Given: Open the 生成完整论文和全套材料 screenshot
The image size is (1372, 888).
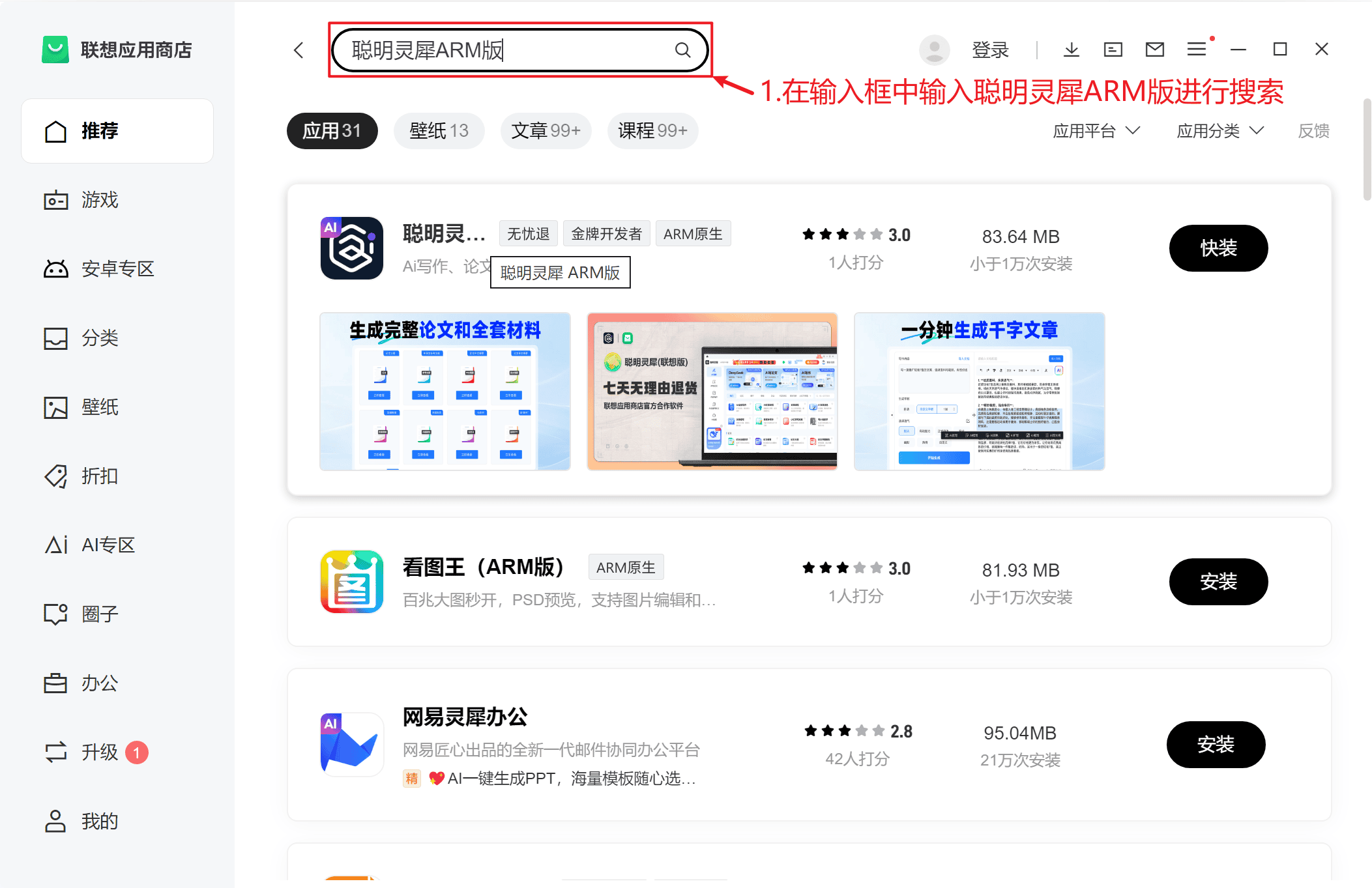Looking at the screenshot, I should coord(445,392).
